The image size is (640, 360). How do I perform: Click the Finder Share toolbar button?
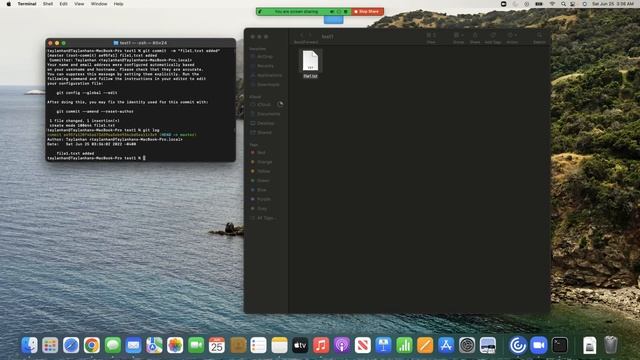(x=475, y=36)
